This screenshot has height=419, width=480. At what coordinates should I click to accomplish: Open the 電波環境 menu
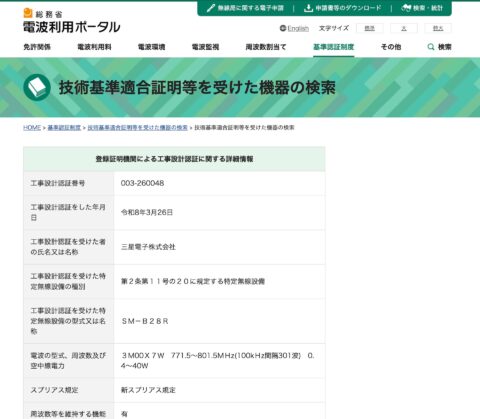click(x=152, y=47)
